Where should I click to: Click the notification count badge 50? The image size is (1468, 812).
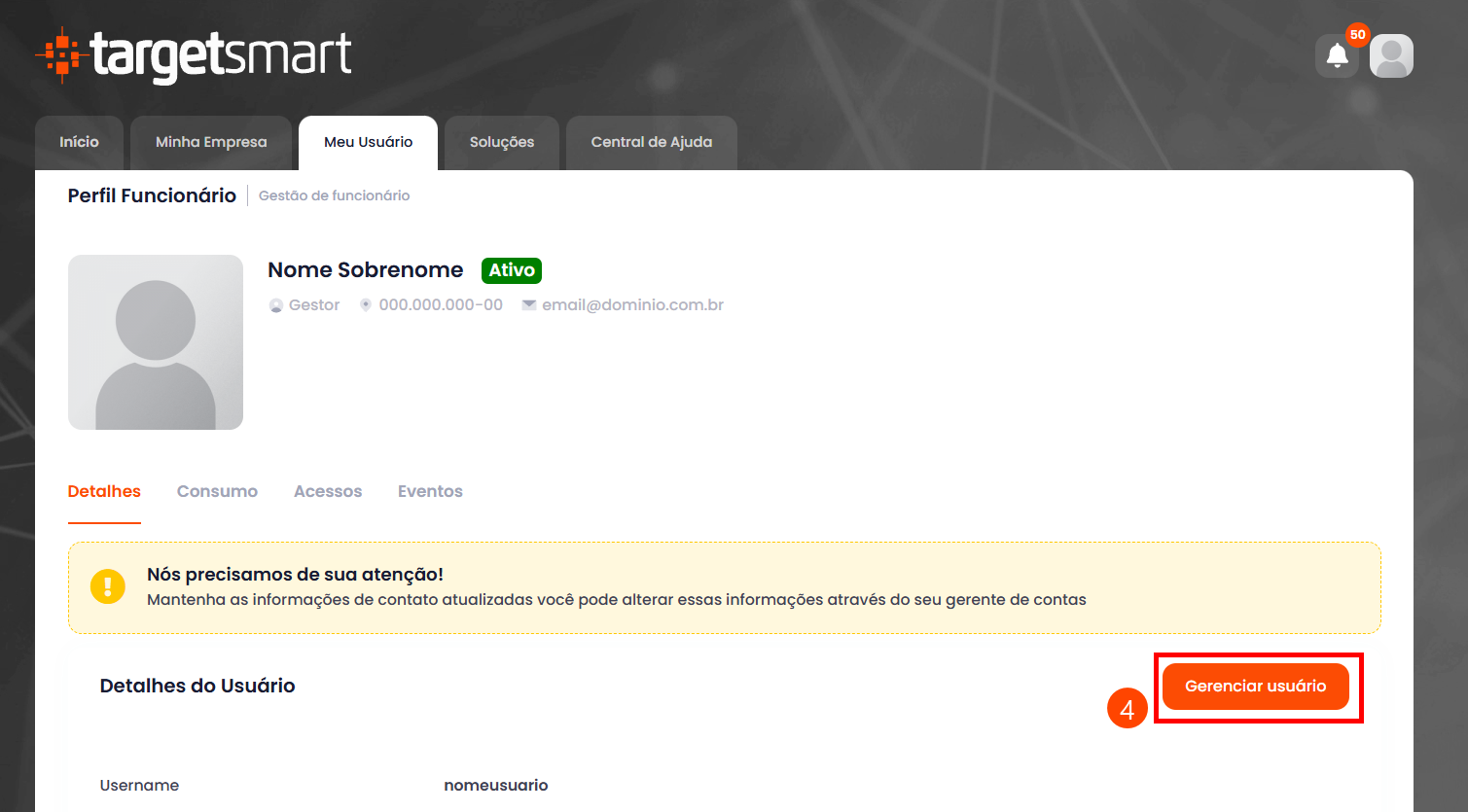tap(1357, 35)
